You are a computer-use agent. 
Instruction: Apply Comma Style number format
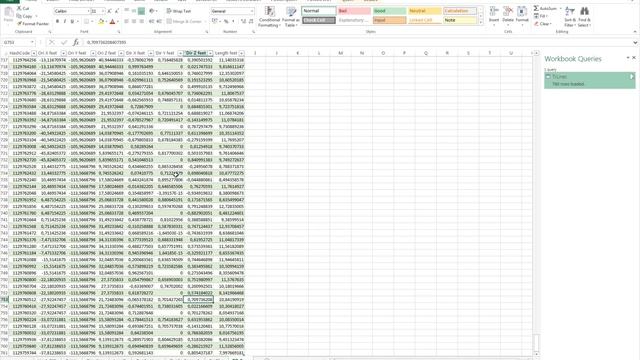(233, 22)
